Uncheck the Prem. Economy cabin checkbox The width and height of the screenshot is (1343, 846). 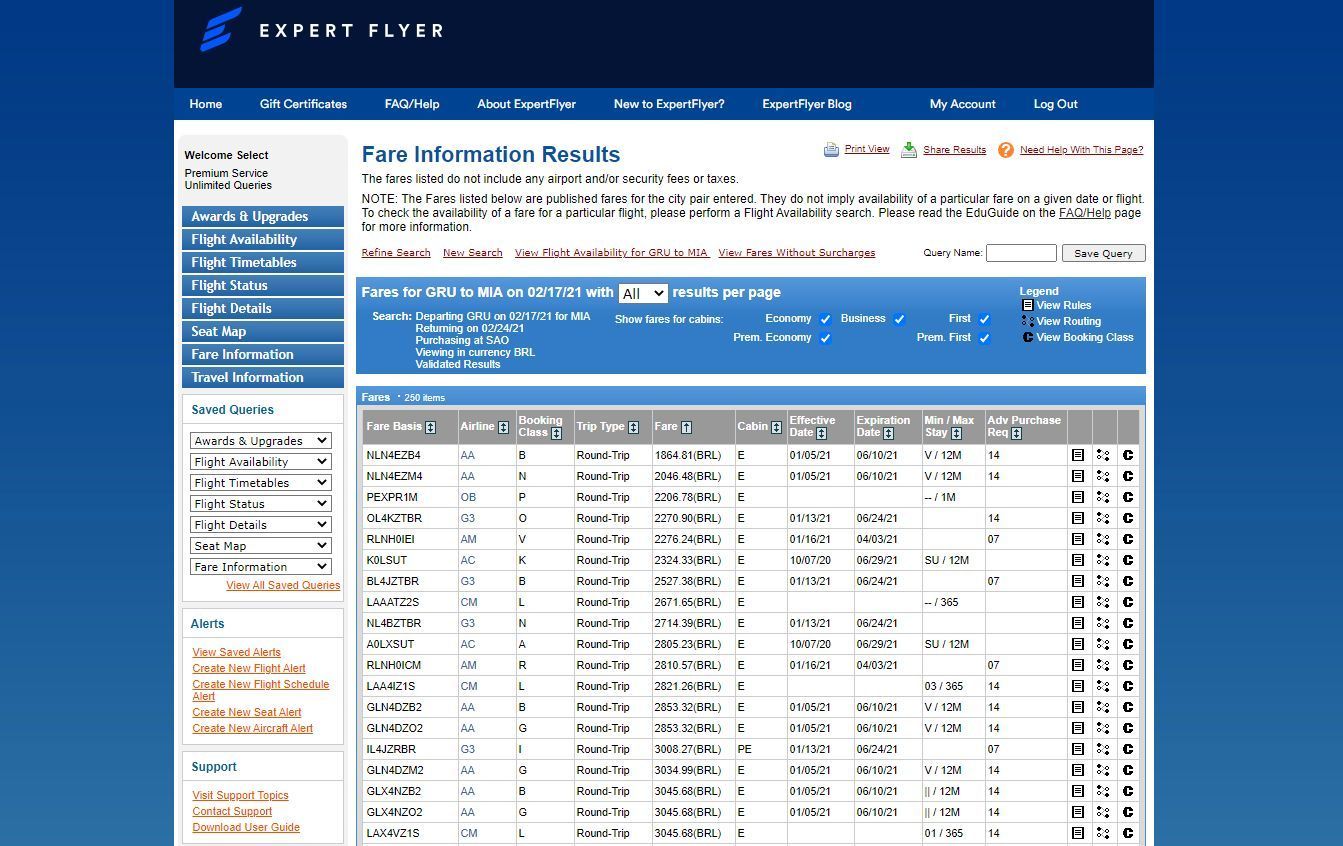pyautogui.click(x=825, y=338)
